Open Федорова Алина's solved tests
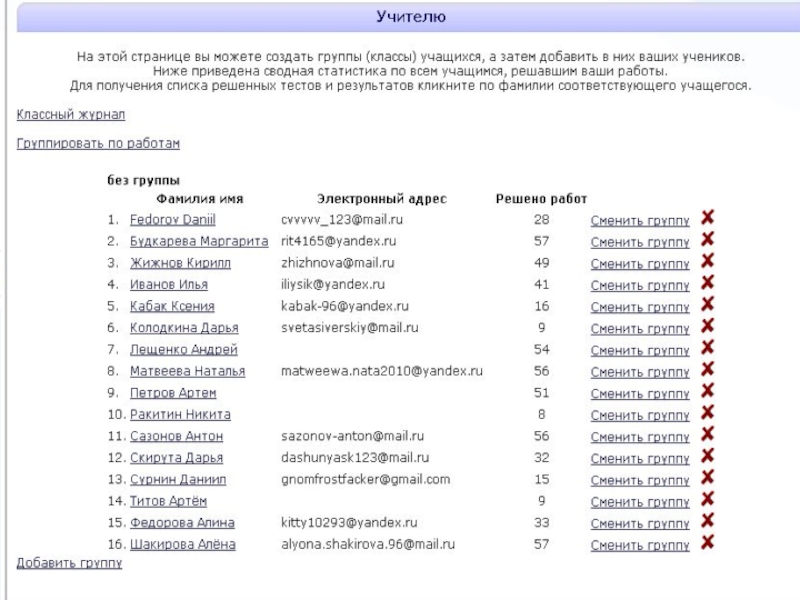Image resolution: width=800 pixels, height=600 pixels. pyautogui.click(x=182, y=523)
